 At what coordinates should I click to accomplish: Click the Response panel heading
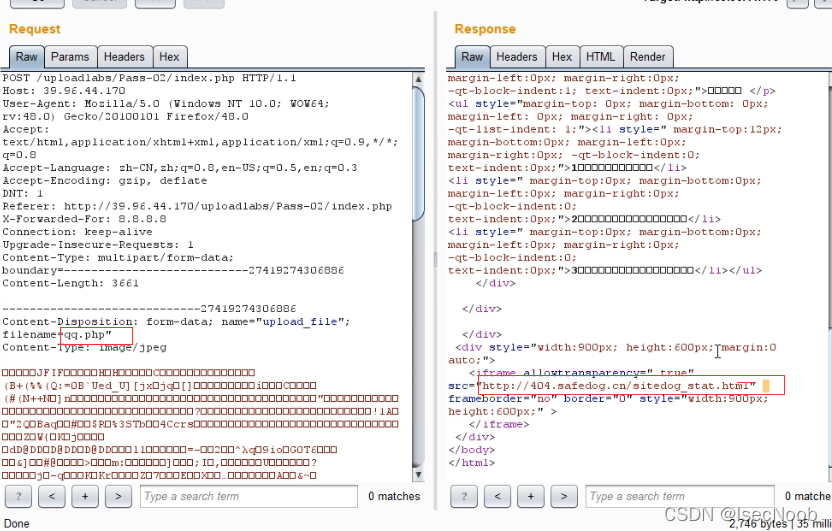click(485, 29)
